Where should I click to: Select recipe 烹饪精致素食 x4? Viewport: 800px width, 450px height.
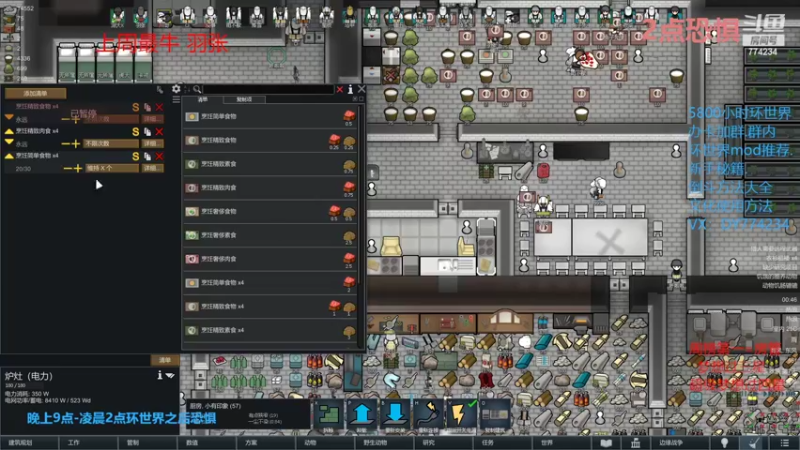pyautogui.click(x=270, y=331)
